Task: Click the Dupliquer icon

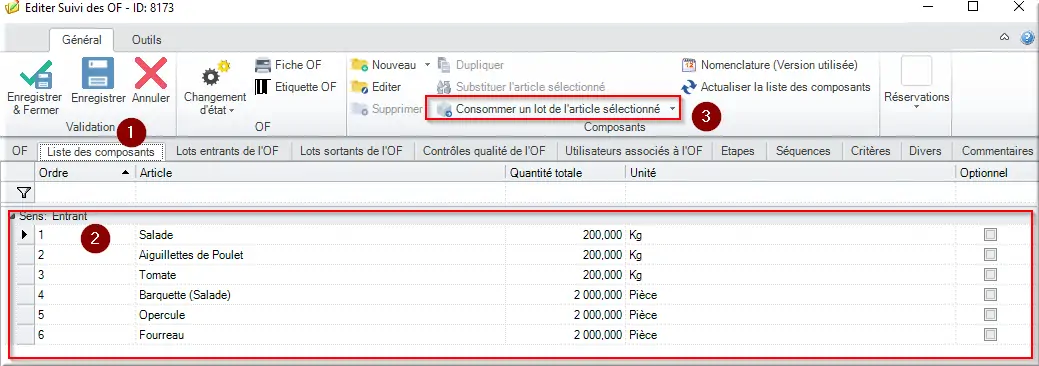Action: click(444, 65)
